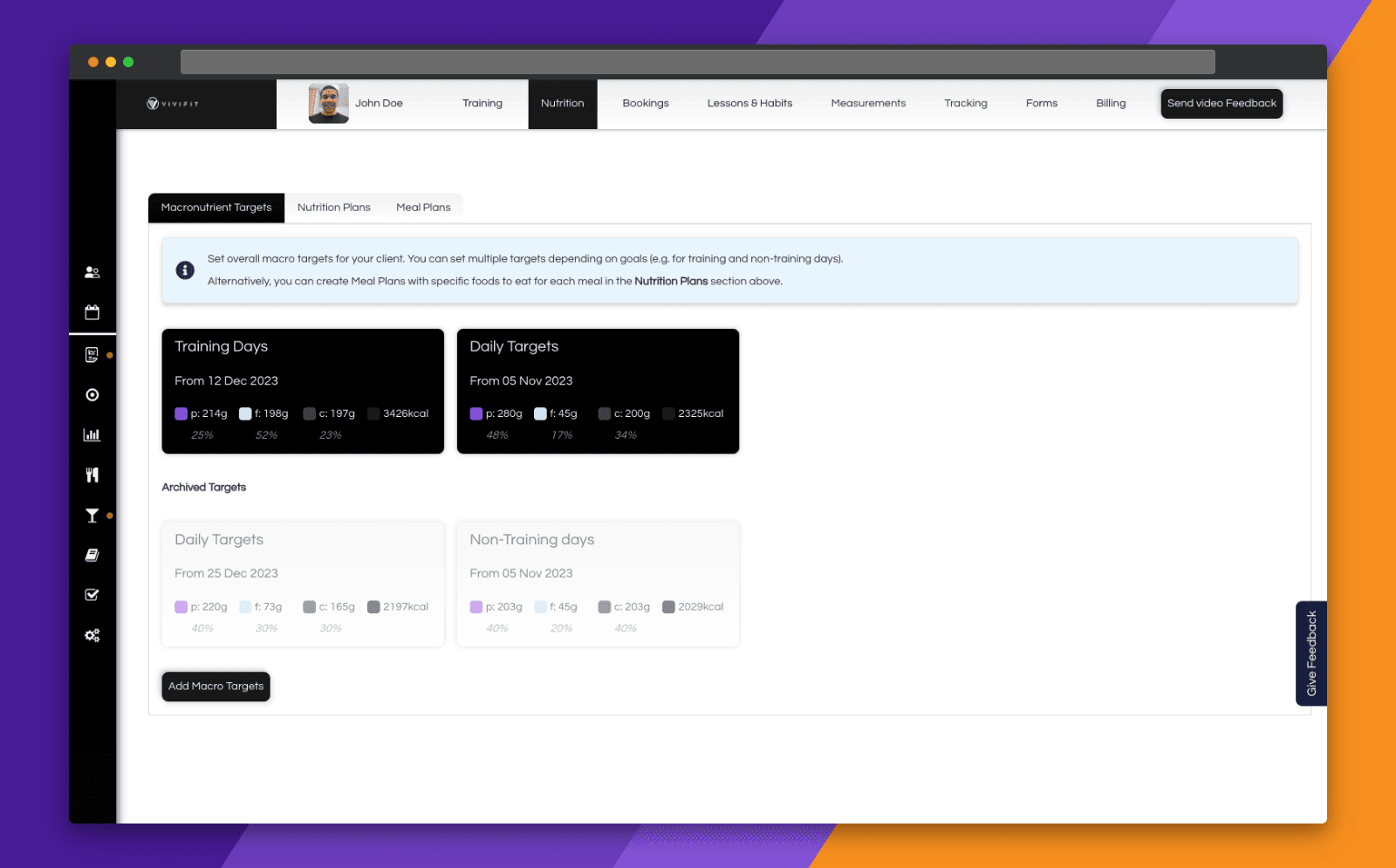Click Add Macro Targets button
Viewport: 1396px width, 868px height.
(x=216, y=687)
